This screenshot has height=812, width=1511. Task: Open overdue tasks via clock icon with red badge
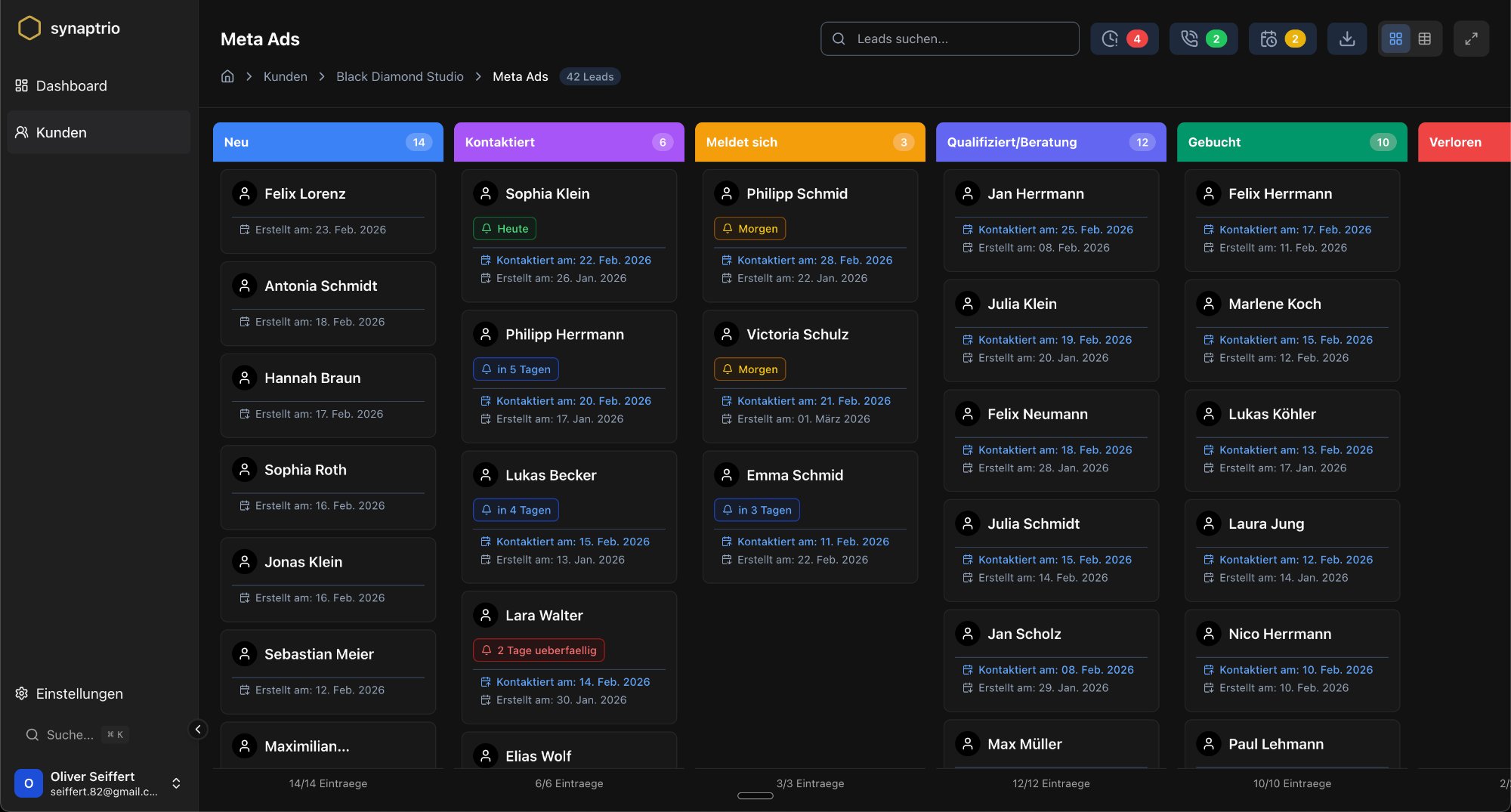(1123, 38)
